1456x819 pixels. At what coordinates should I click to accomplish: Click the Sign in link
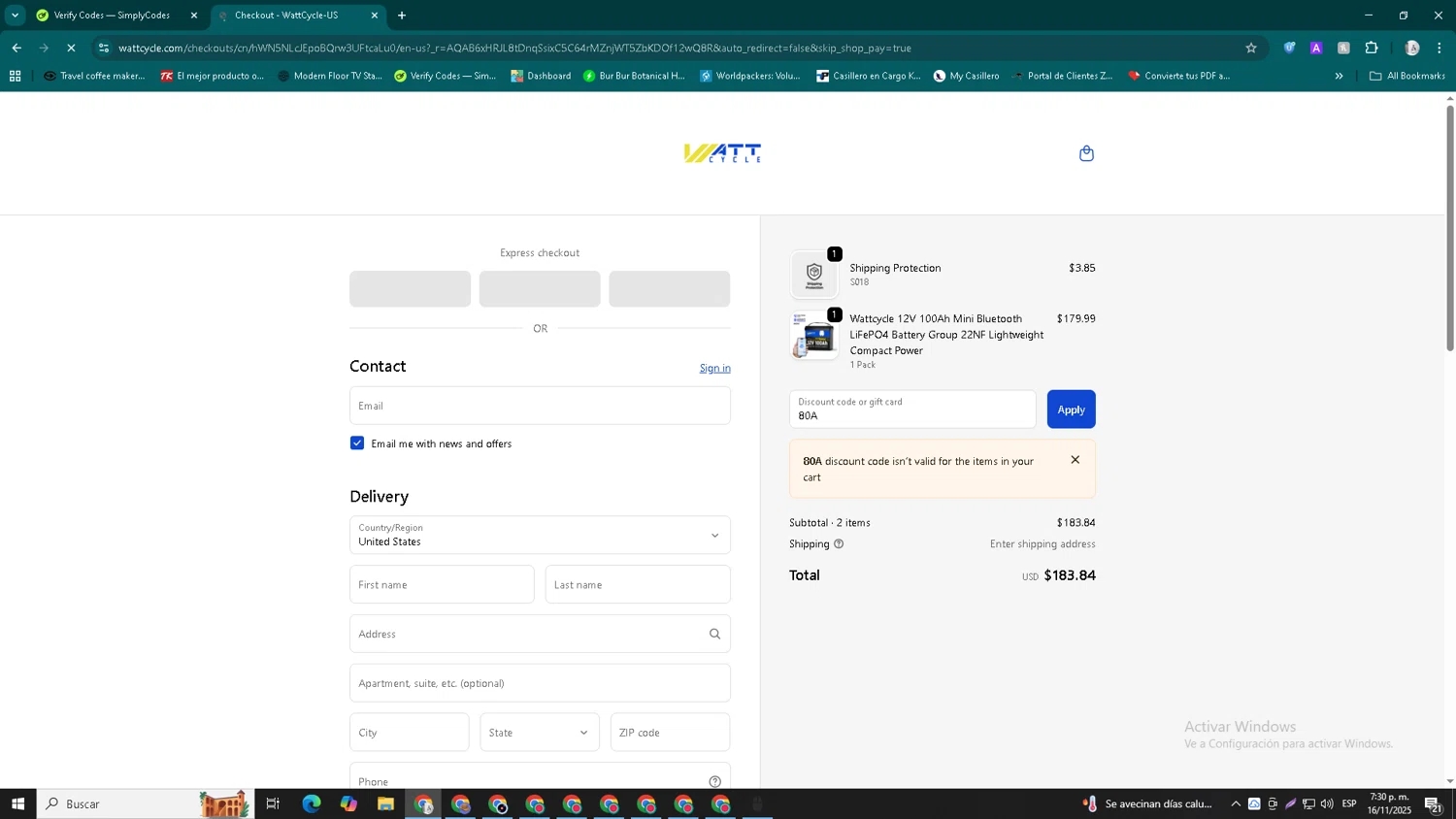click(714, 368)
